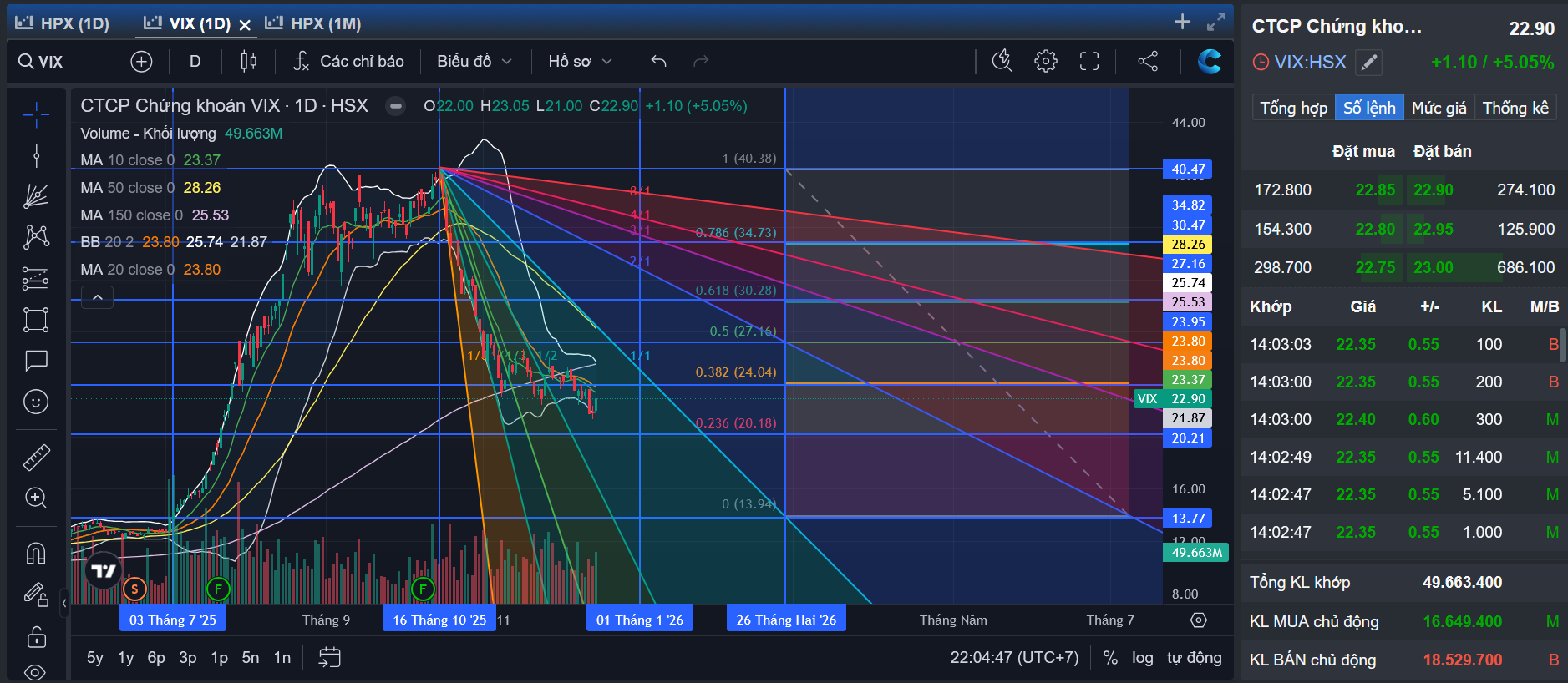Toggle log scale mode
1568x683 pixels.
[x=1143, y=658]
